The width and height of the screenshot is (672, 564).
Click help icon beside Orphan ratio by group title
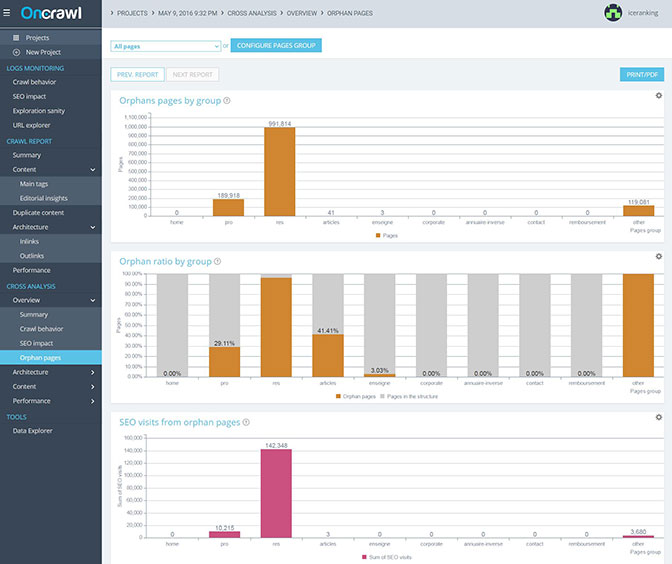click(x=217, y=261)
